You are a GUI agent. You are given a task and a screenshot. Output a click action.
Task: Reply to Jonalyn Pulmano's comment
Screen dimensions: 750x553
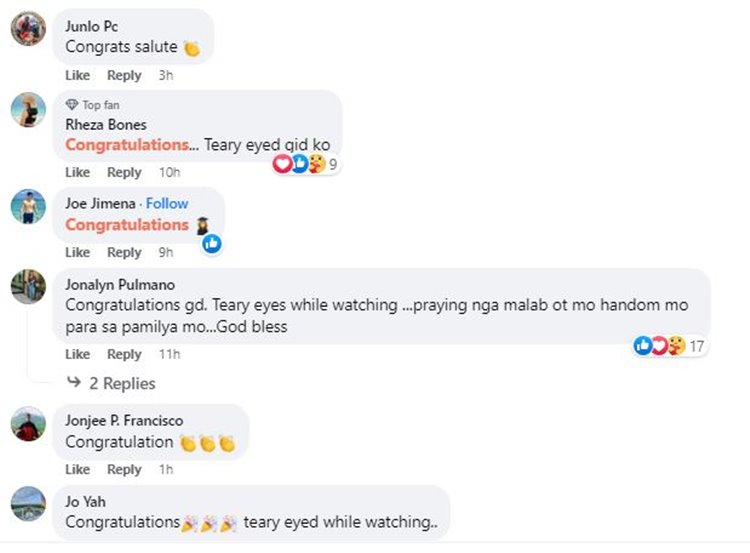pyautogui.click(x=124, y=354)
